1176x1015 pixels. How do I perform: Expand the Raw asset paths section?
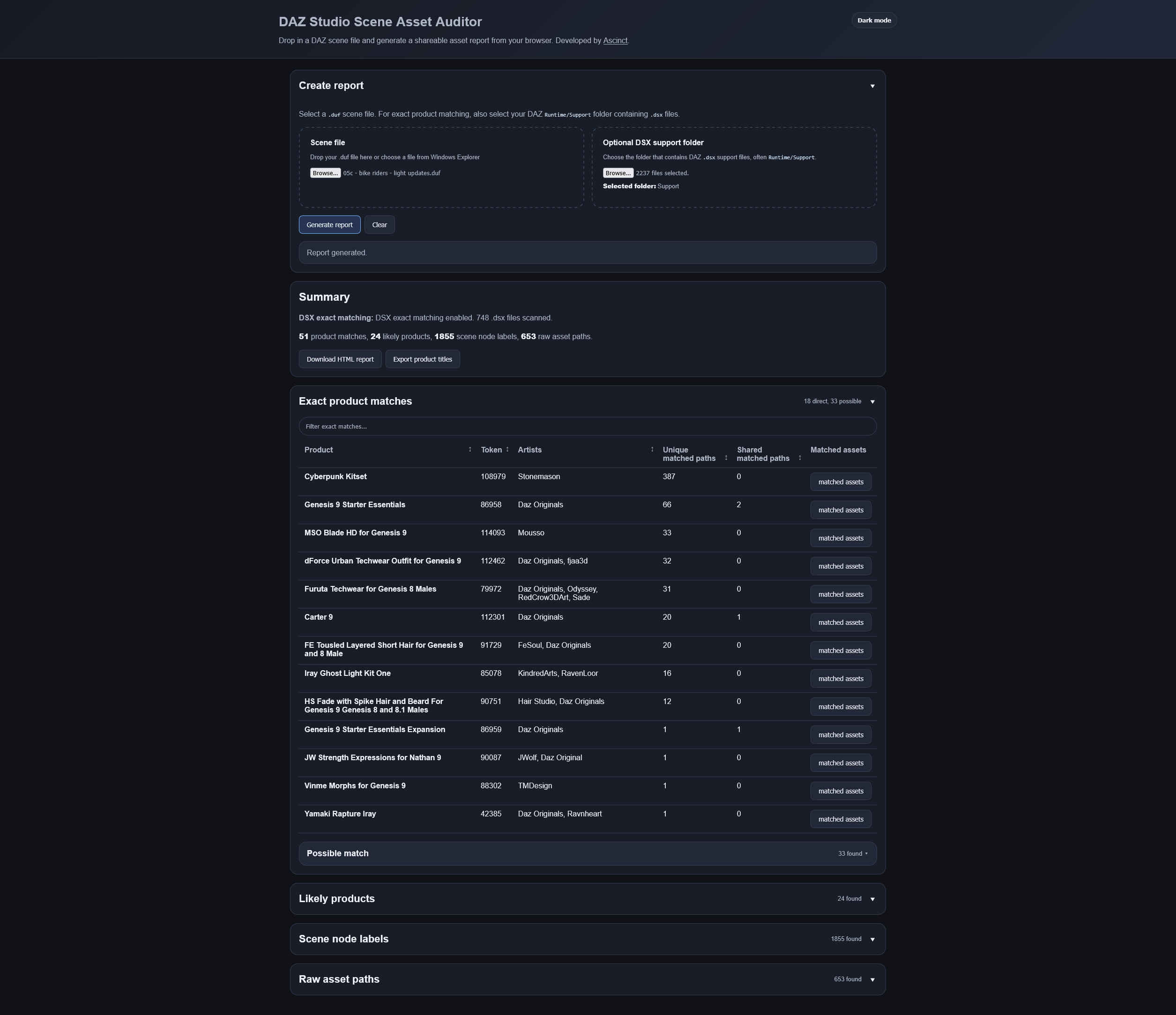pyautogui.click(x=872, y=980)
